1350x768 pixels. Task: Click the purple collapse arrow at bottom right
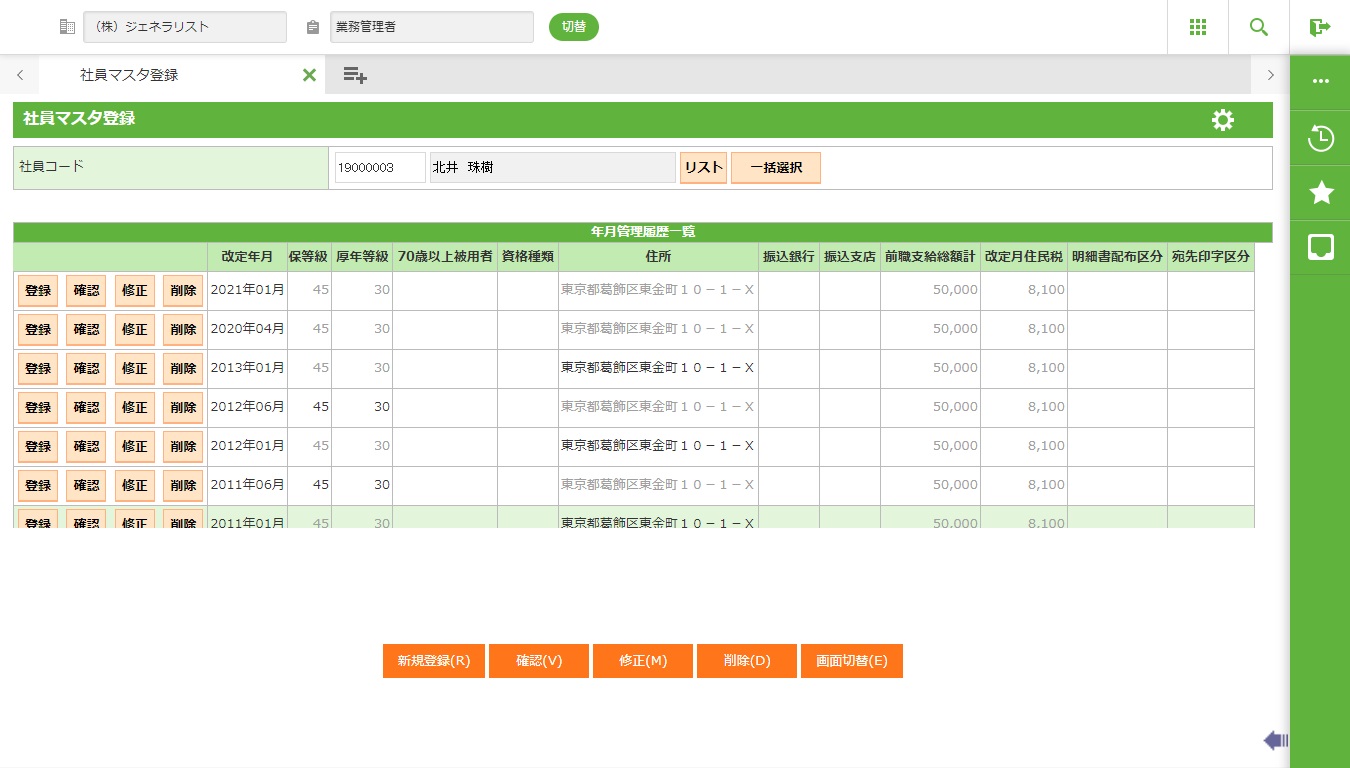pos(1275,740)
